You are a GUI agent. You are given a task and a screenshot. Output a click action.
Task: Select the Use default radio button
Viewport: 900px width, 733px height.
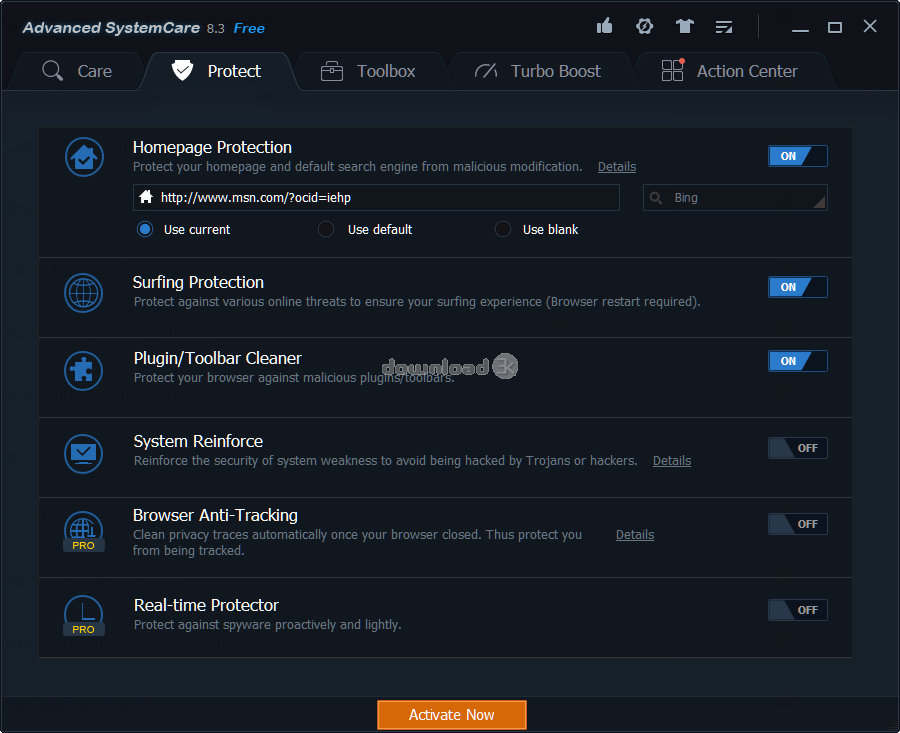point(326,230)
